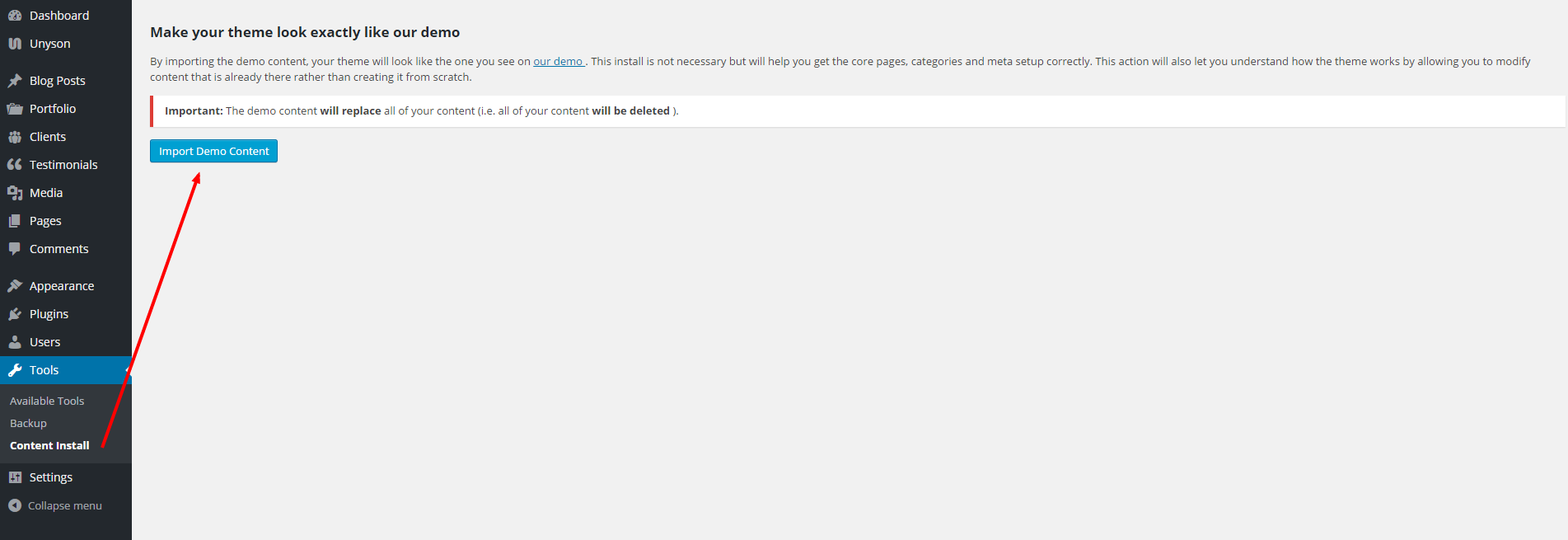Click the Plugins plug icon
Viewport: 1568px width, 540px height.
(15, 314)
